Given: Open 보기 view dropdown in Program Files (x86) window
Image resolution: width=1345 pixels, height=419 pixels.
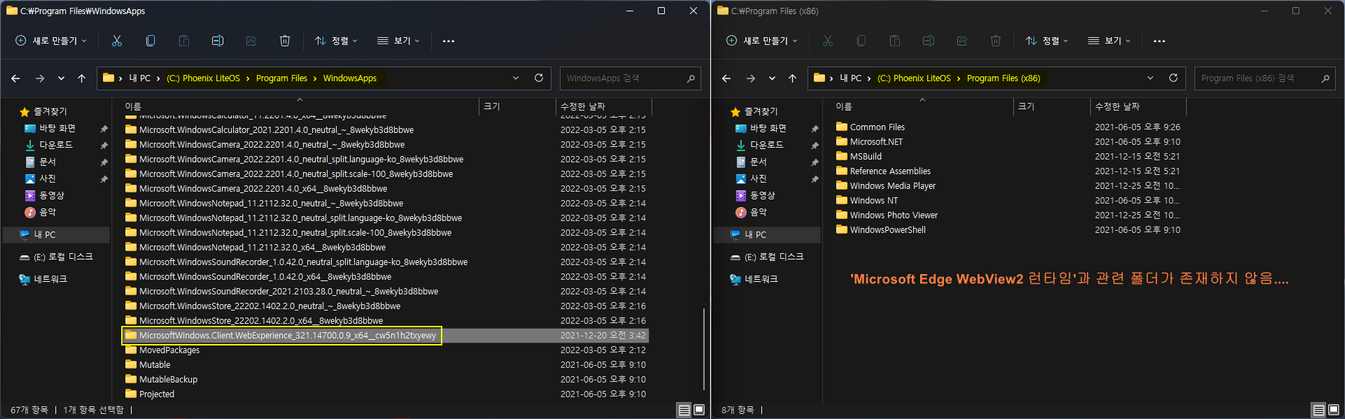Looking at the screenshot, I should pos(1110,41).
